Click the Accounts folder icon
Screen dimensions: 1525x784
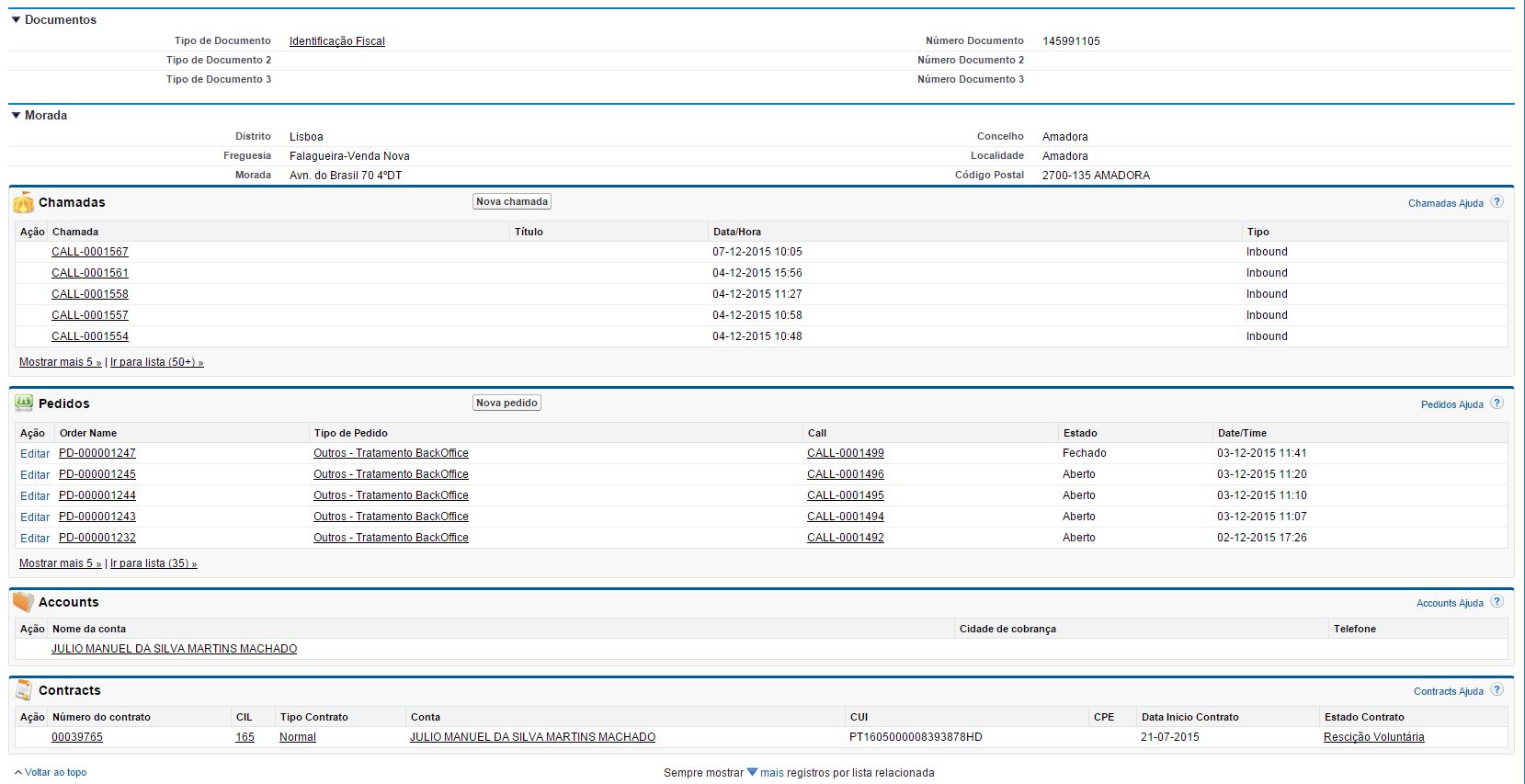23,602
